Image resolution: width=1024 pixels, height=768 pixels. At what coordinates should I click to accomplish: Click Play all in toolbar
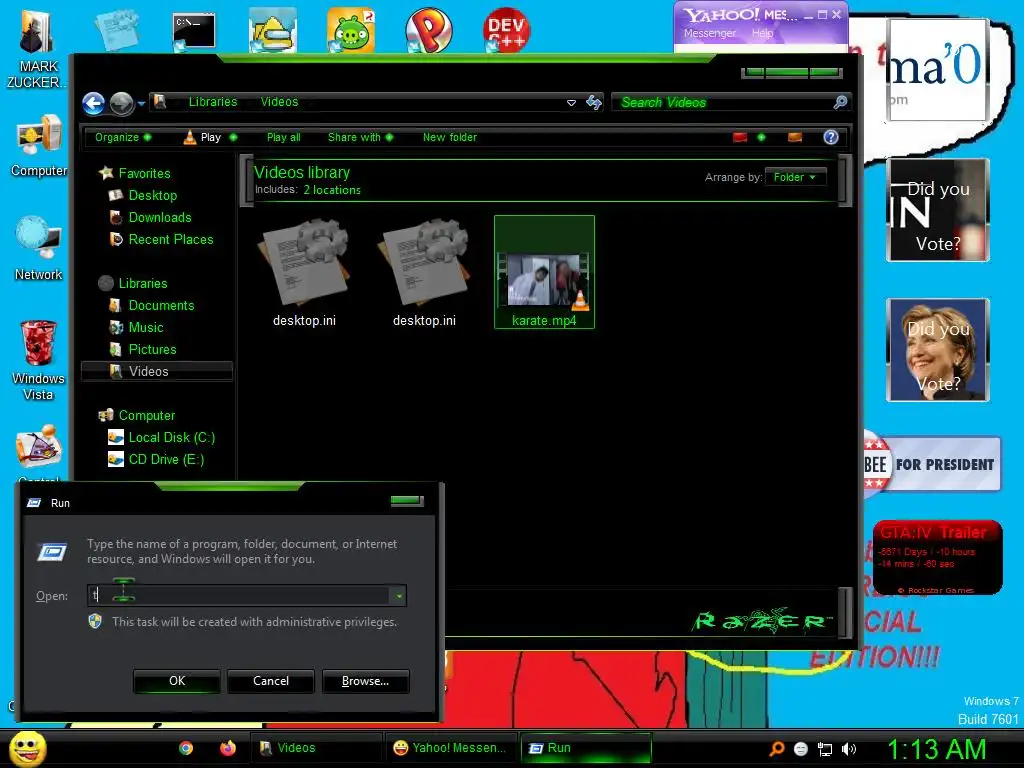pyautogui.click(x=283, y=137)
